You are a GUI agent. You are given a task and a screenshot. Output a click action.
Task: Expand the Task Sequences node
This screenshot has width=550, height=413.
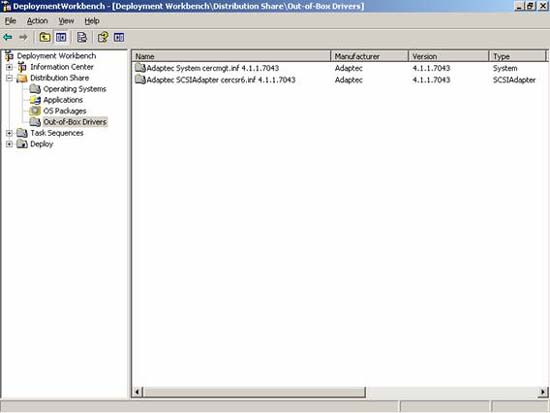point(9,133)
